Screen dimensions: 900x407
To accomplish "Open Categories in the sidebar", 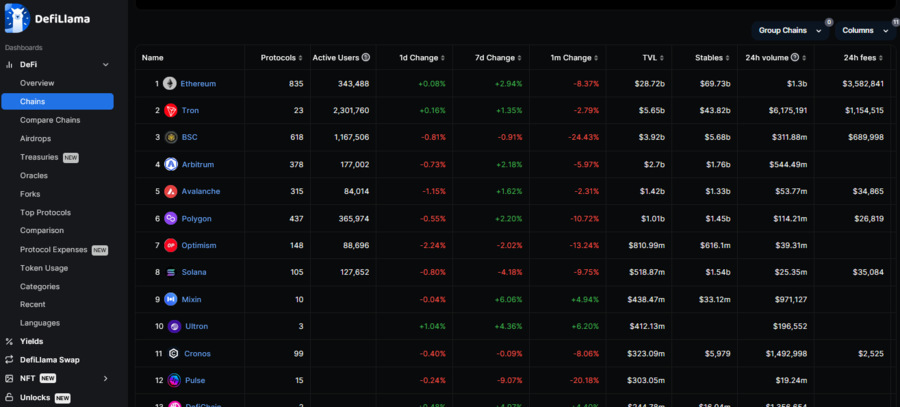I will click(40, 286).
